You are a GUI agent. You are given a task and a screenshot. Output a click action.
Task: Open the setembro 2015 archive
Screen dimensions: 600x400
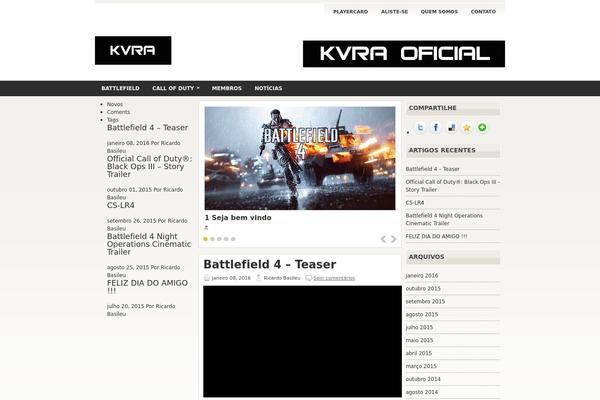425,302
